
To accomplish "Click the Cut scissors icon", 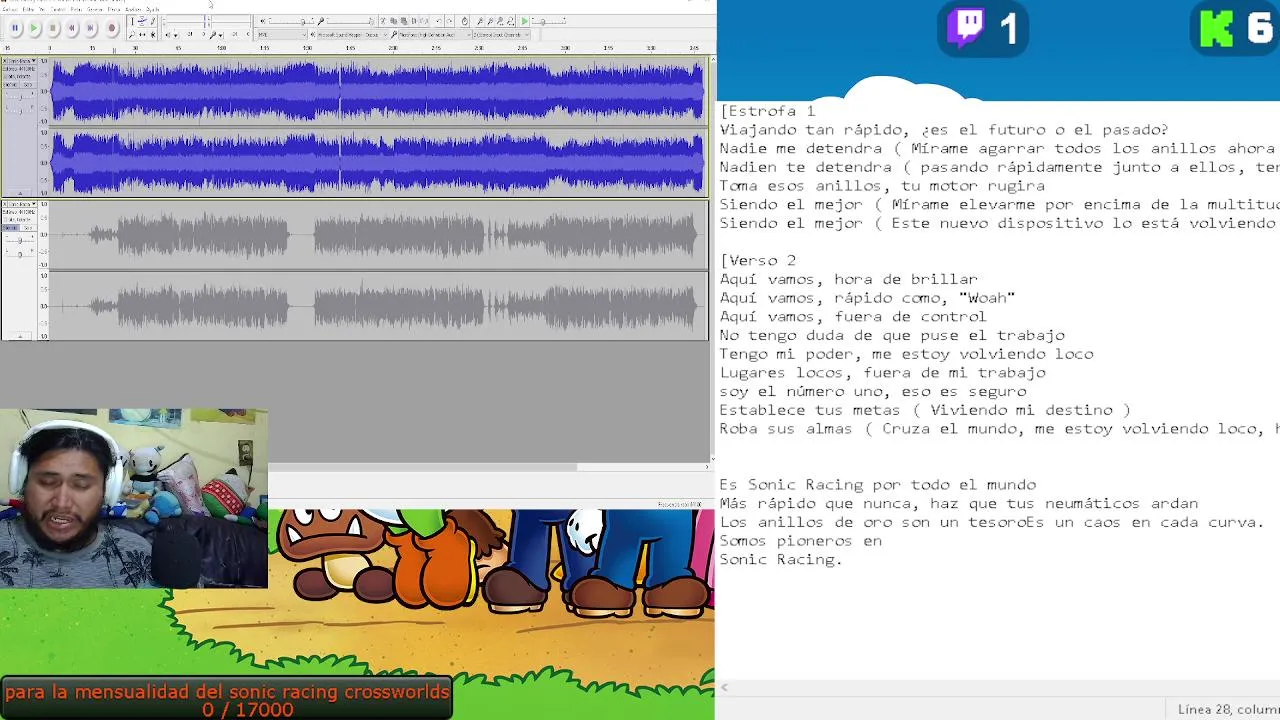I will pyautogui.click(x=383, y=21).
